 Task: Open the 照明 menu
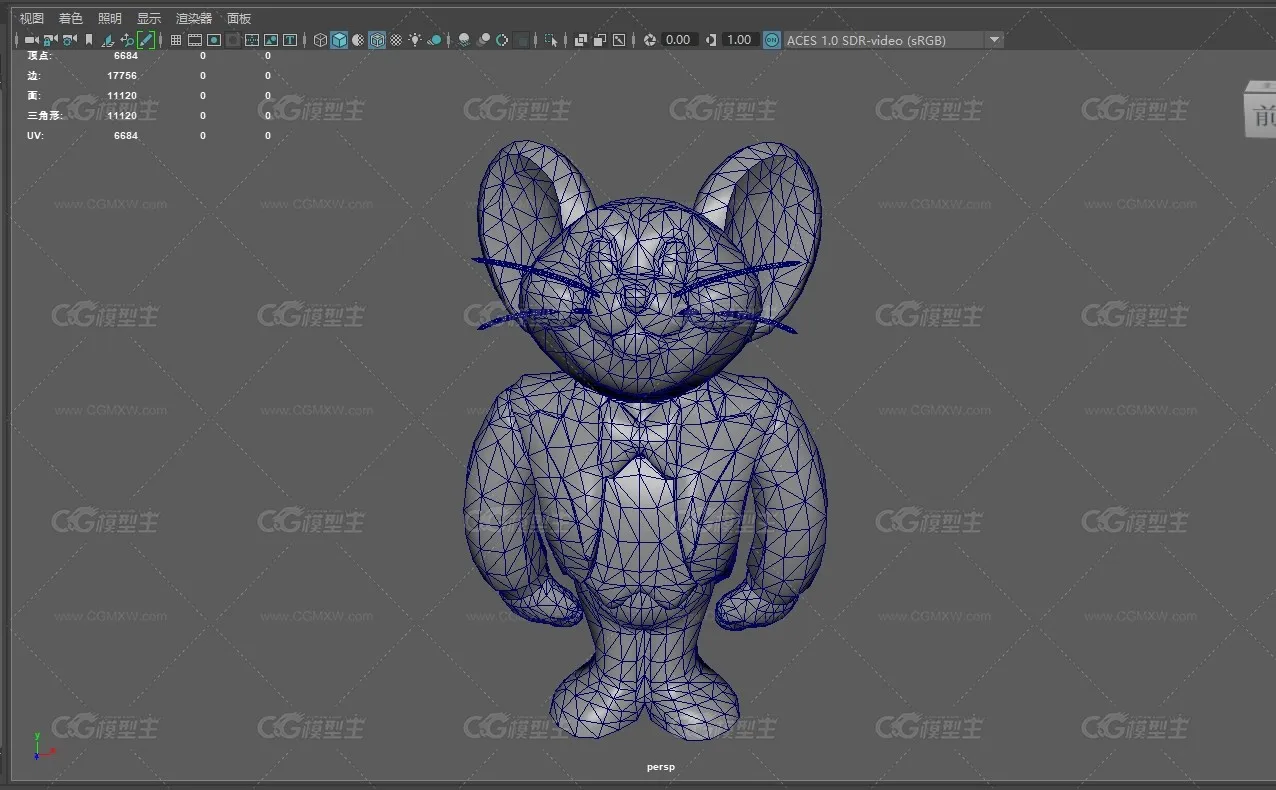pyautogui.click(x=110, y=18)
